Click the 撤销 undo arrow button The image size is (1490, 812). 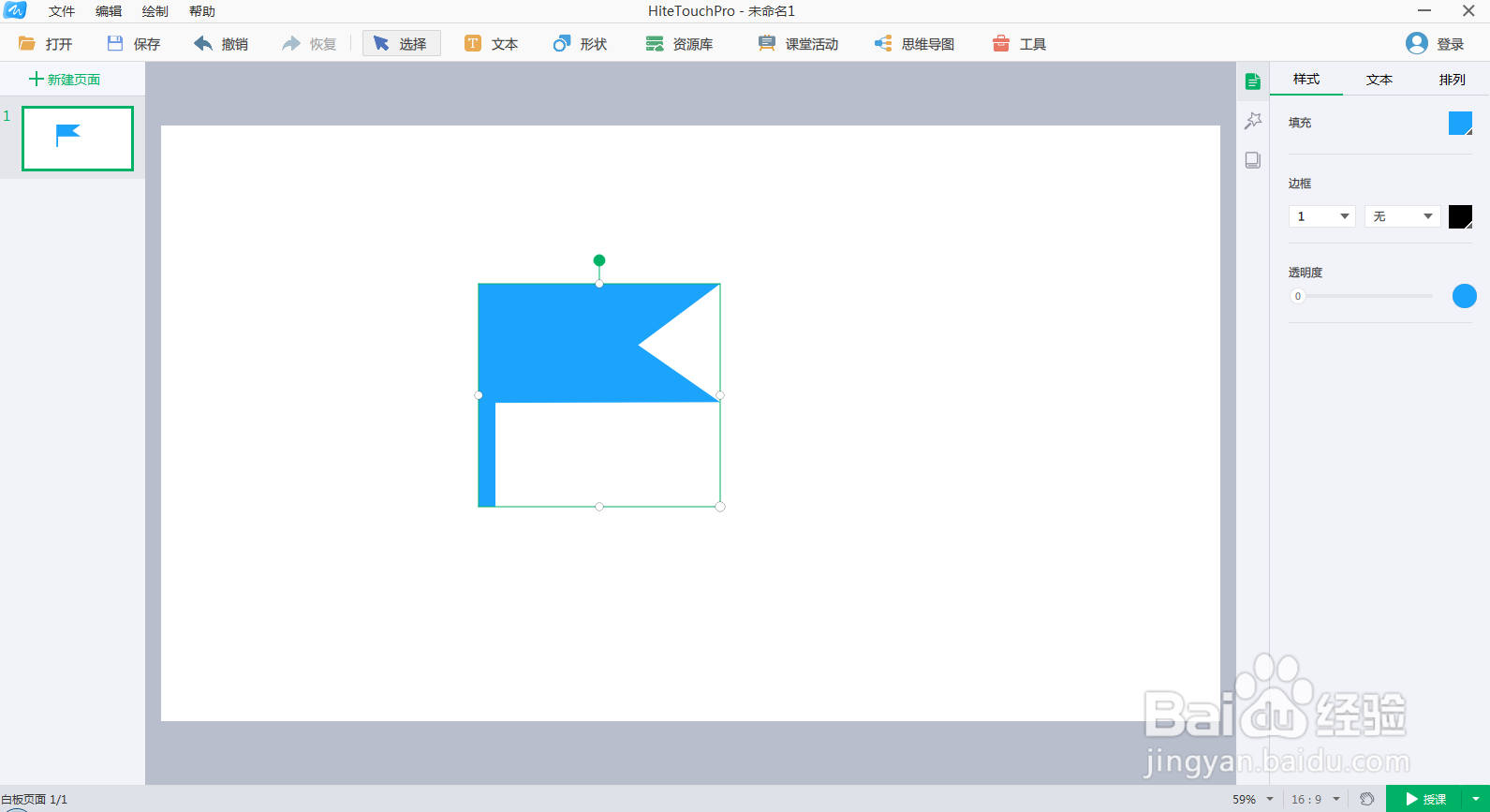(x=221, y=44)
